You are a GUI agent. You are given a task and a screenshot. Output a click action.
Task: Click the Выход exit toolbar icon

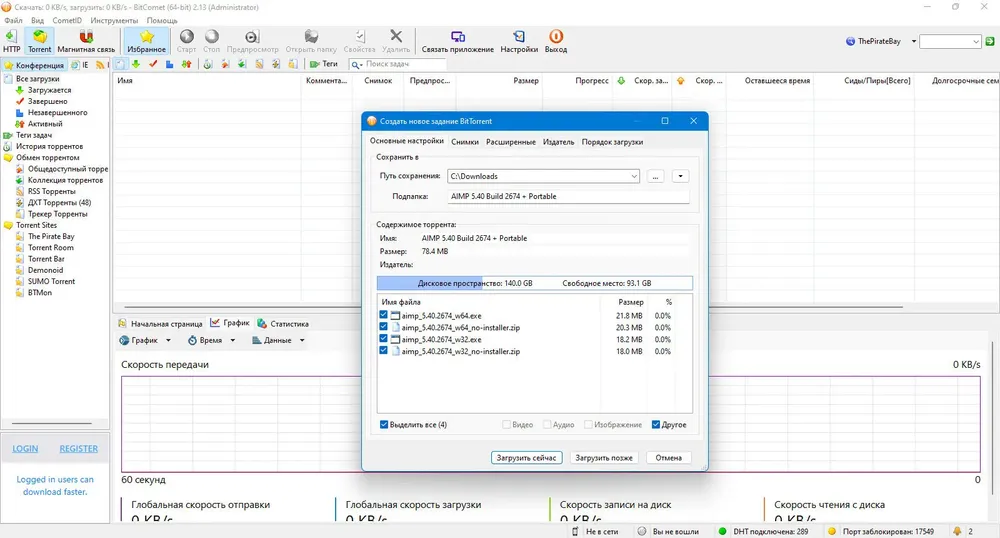pyautogui.click(x=556, y=41)
